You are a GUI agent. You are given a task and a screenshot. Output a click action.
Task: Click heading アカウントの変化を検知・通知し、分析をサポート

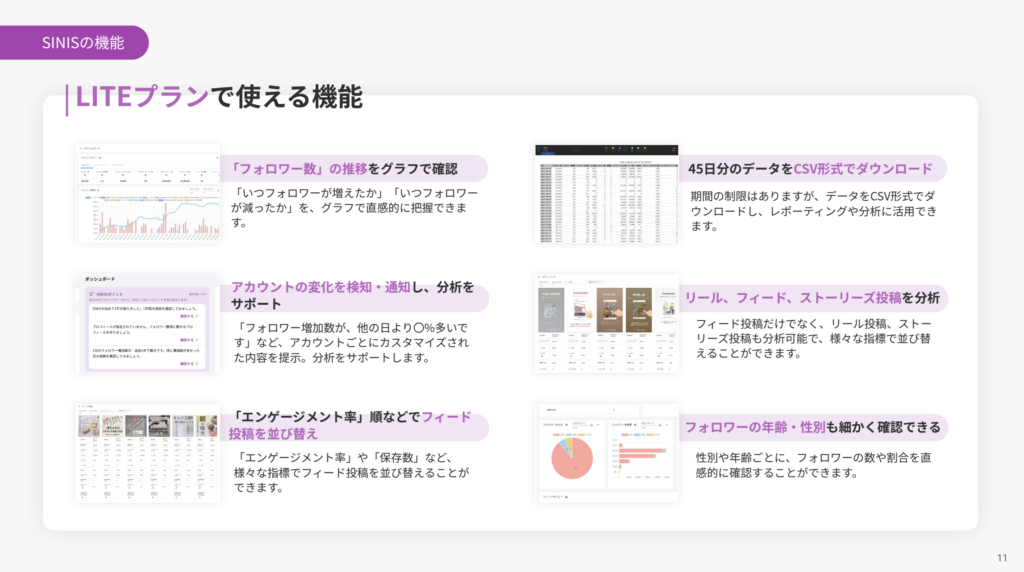point(353,295)
